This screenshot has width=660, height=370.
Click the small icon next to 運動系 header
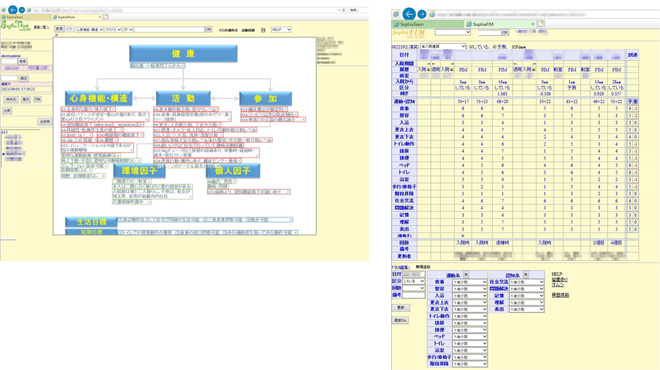tap(466, 274)
